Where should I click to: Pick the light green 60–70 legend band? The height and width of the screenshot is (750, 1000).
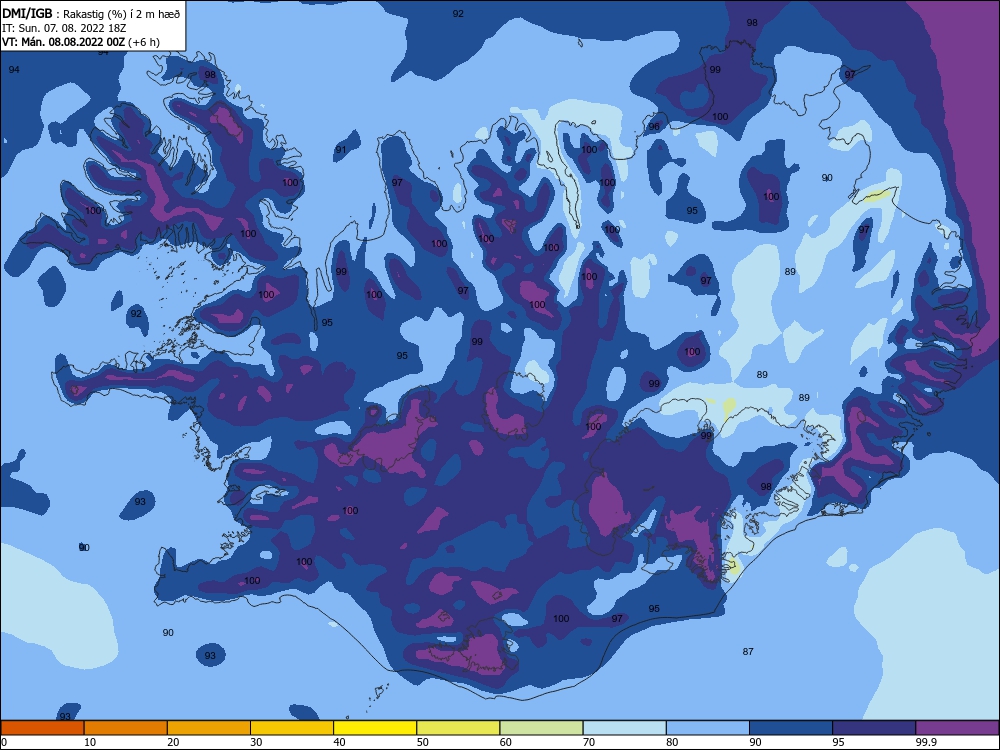(541, 728)
